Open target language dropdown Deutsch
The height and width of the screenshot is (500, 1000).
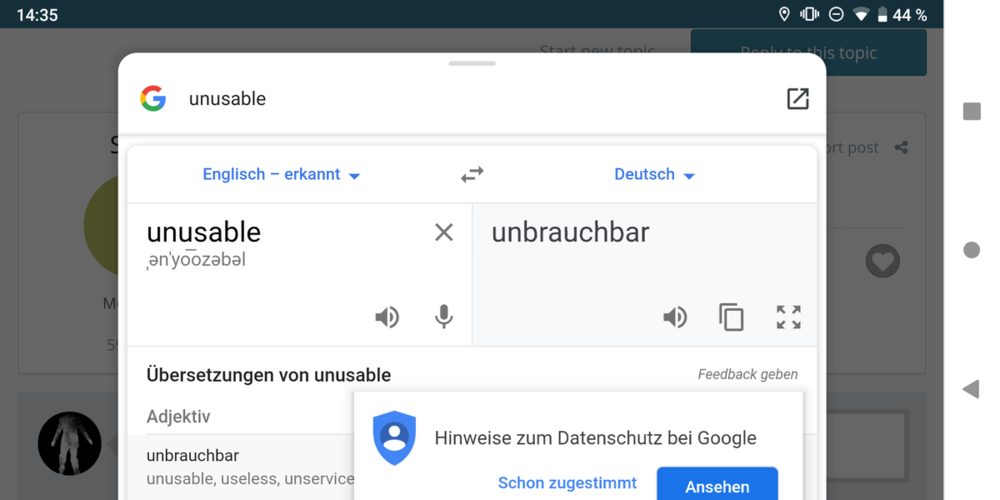pyautogui.click(x=654, y=174)
